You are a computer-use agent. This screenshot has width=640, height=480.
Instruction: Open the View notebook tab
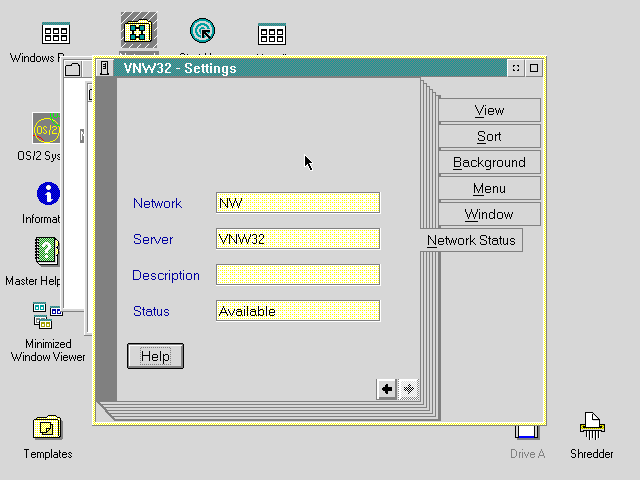(x=489, y=110)
